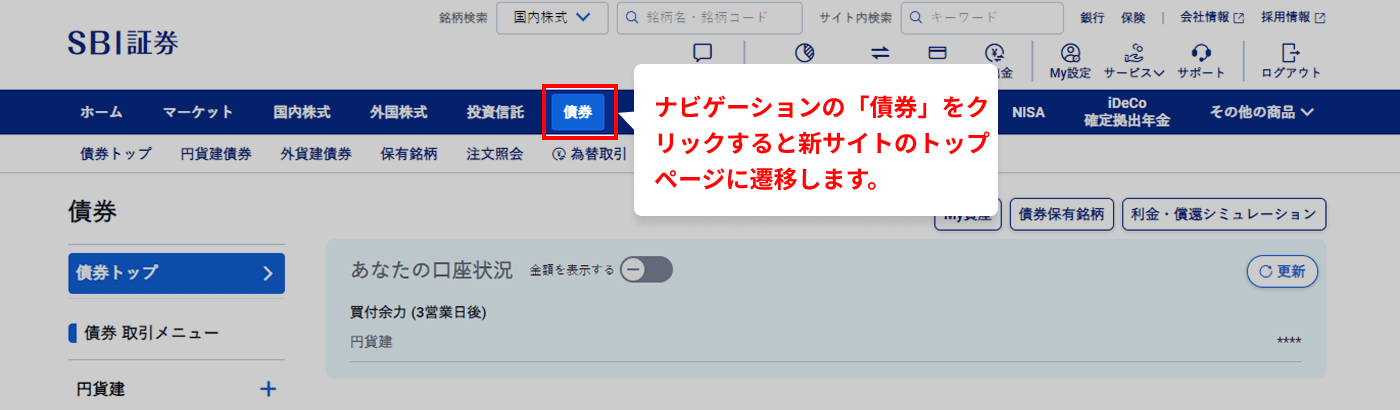This screenshot has height=410, width=1400.
Task: Click the 更新 refresh button
Action: click(x=1282, y=271)
